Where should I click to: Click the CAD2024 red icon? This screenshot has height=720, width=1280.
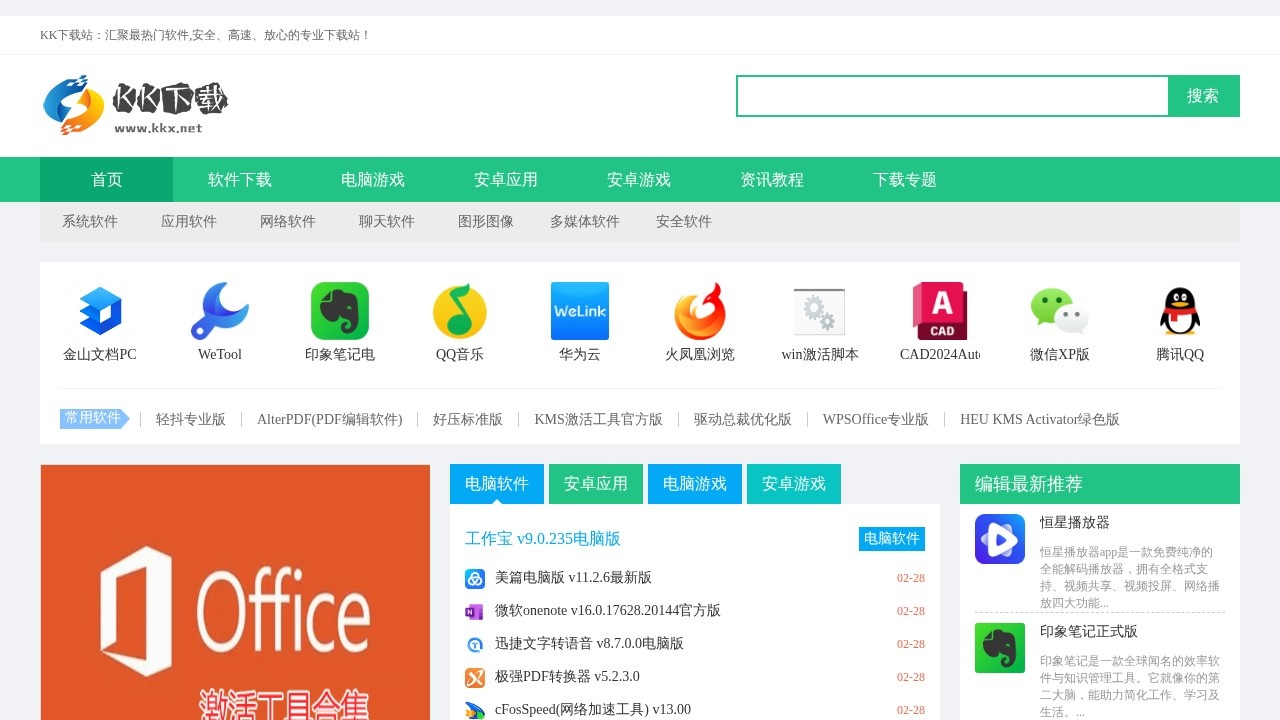click(x=939, y=310)
